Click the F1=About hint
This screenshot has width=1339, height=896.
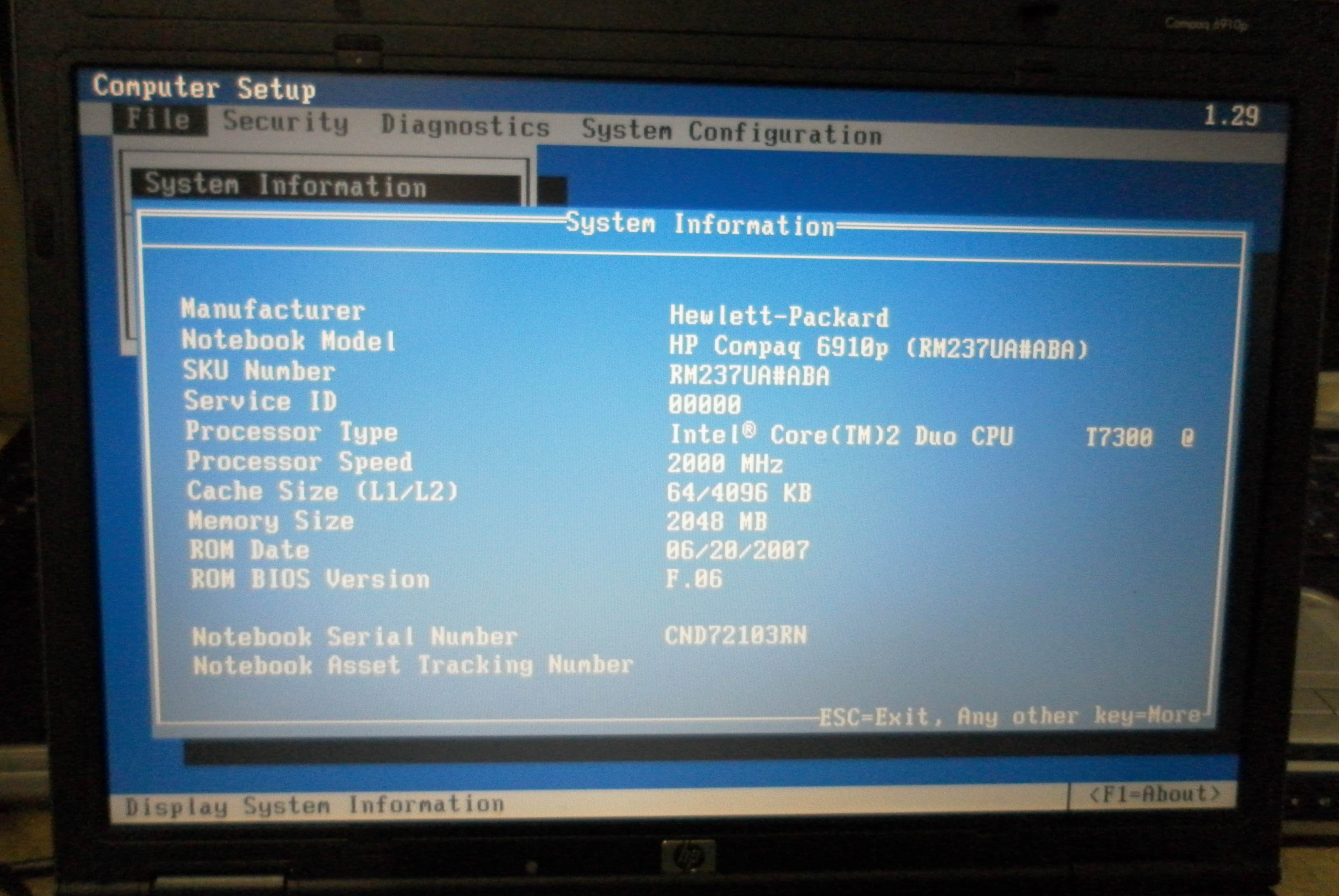[x=1154, y=794]
